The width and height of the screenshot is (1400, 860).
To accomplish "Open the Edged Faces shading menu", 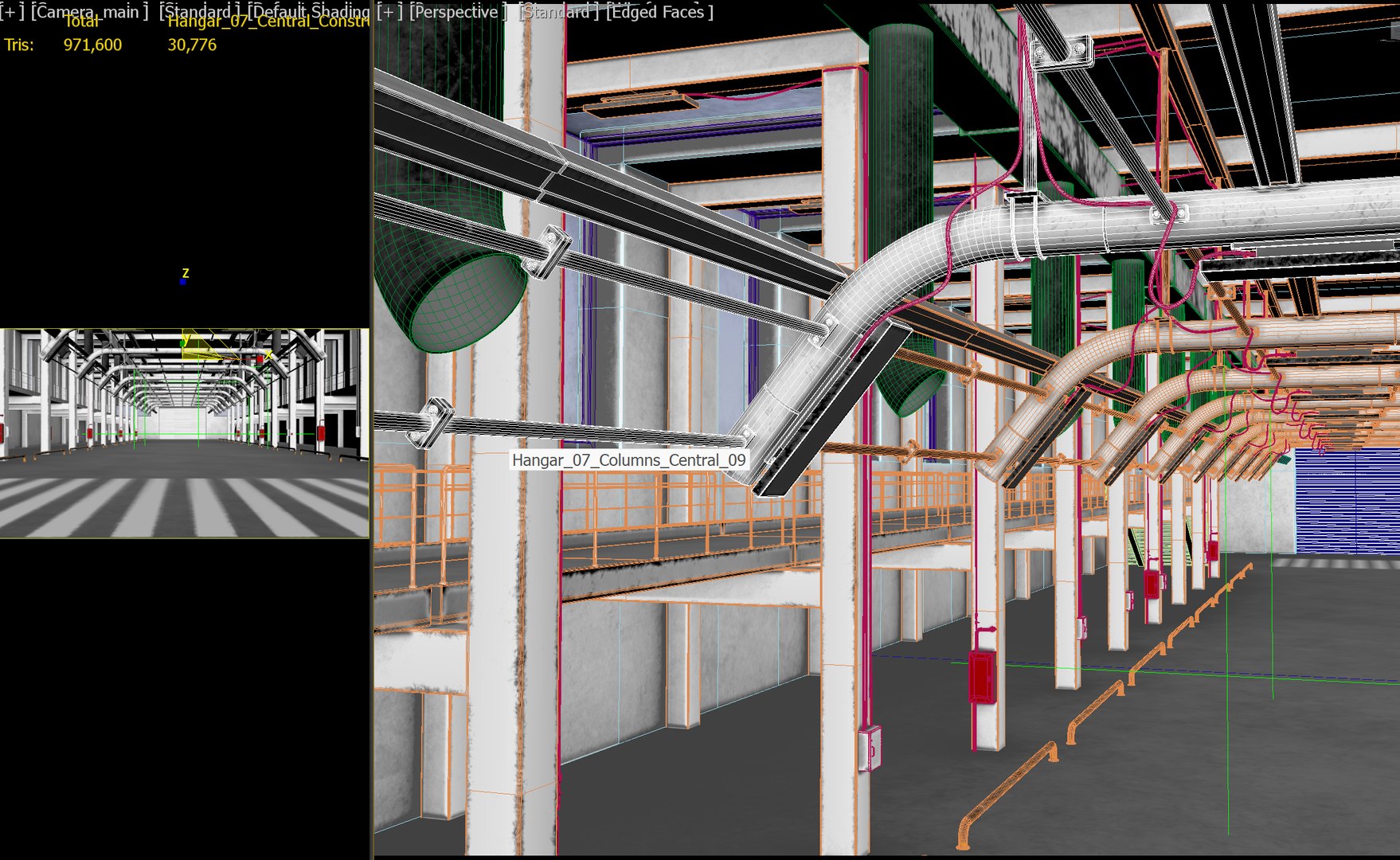I will coord(660,12).
